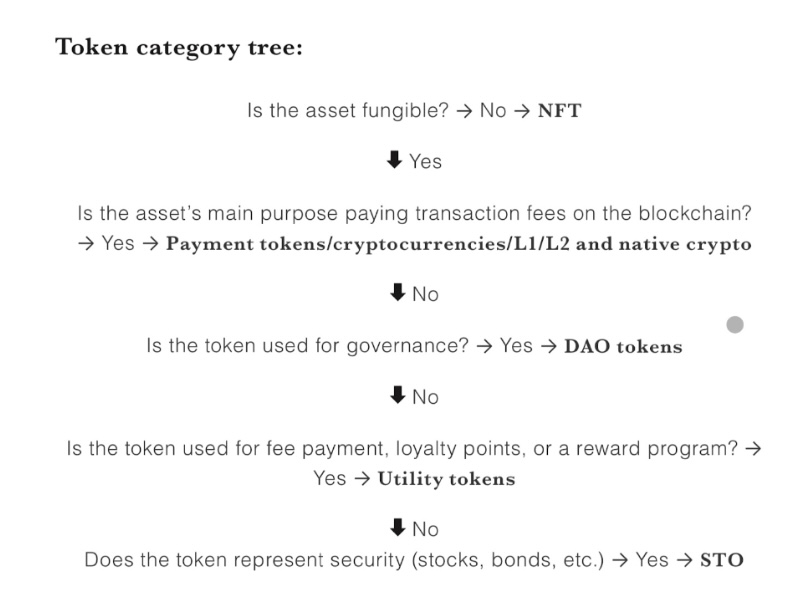Select the bold DAO tokens label
Image resolution: width=792 pixels, height=594 pixels.
click(x=623, y=347)
